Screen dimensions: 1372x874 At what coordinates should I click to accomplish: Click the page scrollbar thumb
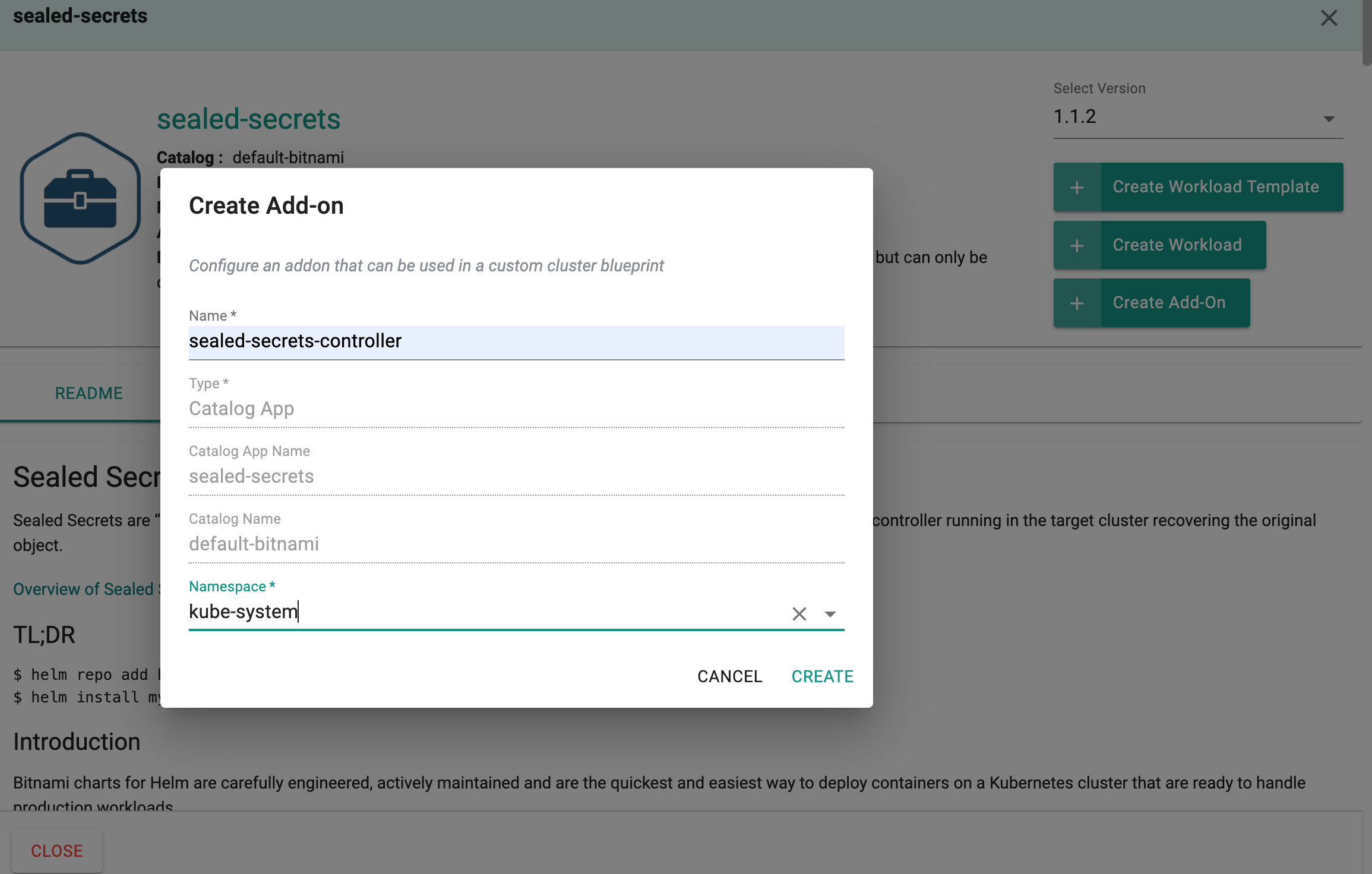click(x=1367, y=33)
